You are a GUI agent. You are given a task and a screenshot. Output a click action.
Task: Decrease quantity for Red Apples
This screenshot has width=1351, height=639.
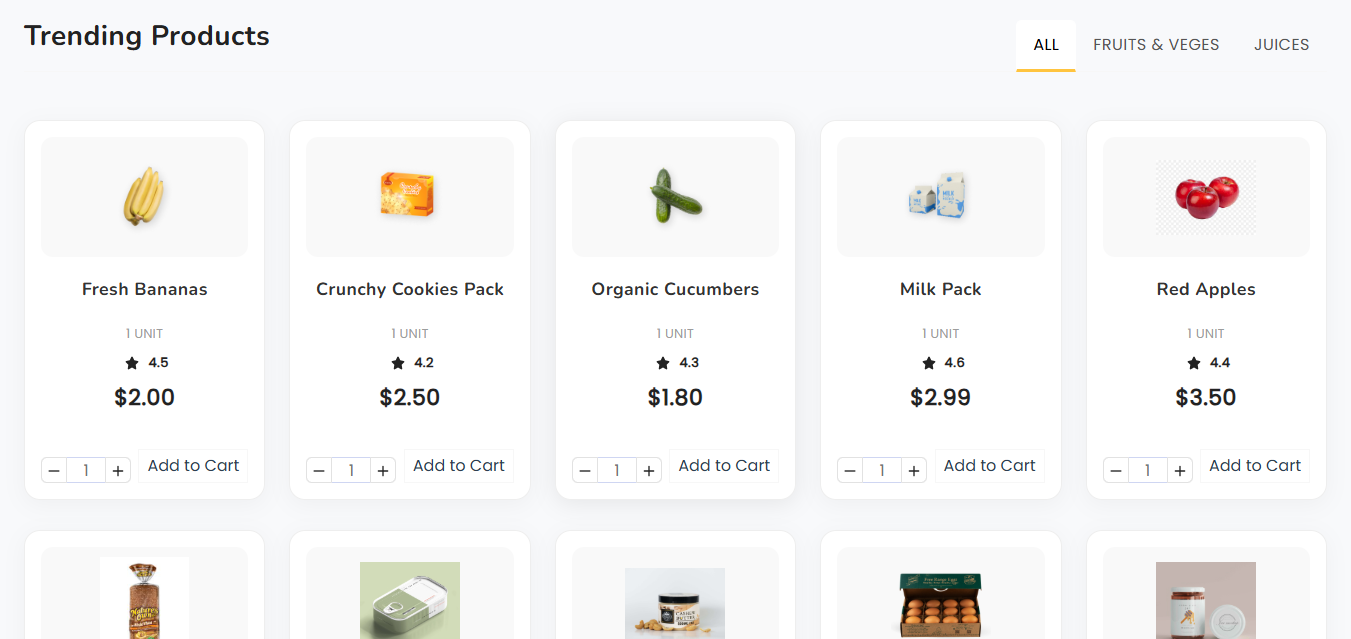[x=1116, y=470]
